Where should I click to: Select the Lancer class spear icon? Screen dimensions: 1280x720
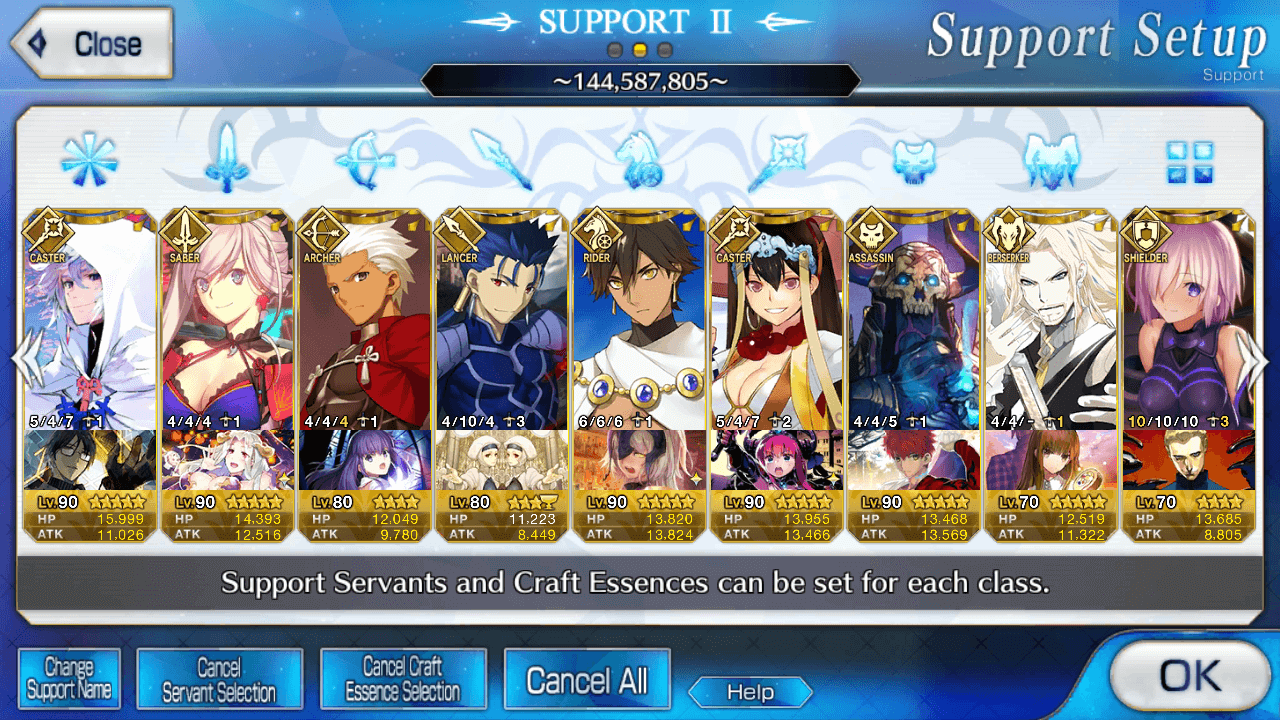(x=502, y=159)
